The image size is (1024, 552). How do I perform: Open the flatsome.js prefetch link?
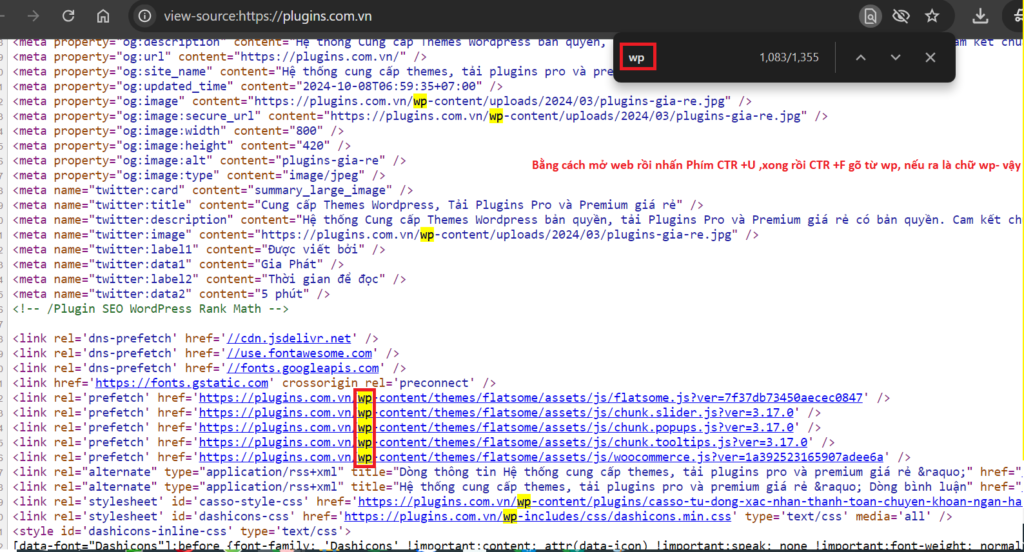530,397
